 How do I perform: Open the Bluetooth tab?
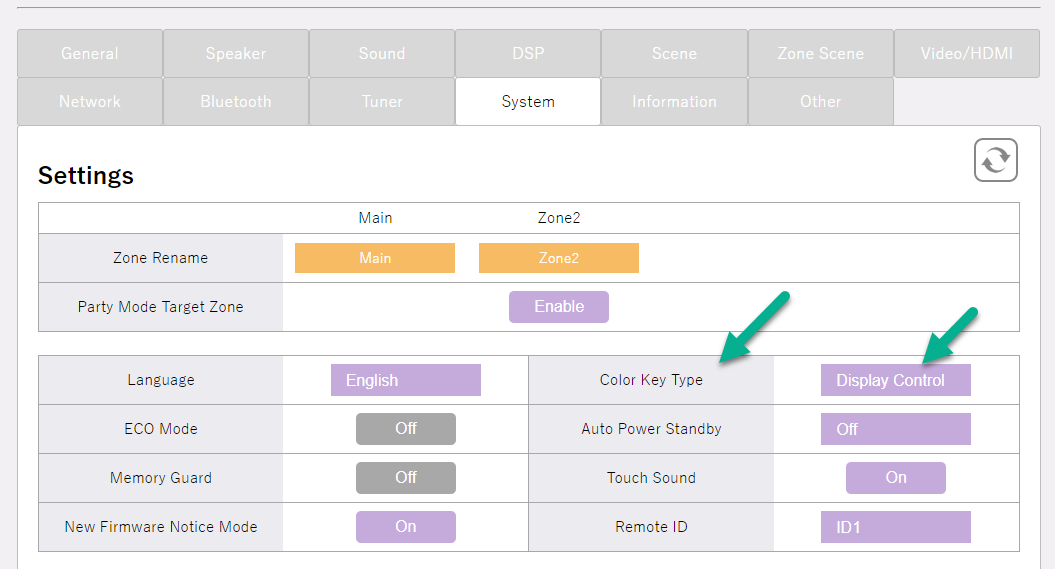tap(236, 102)
